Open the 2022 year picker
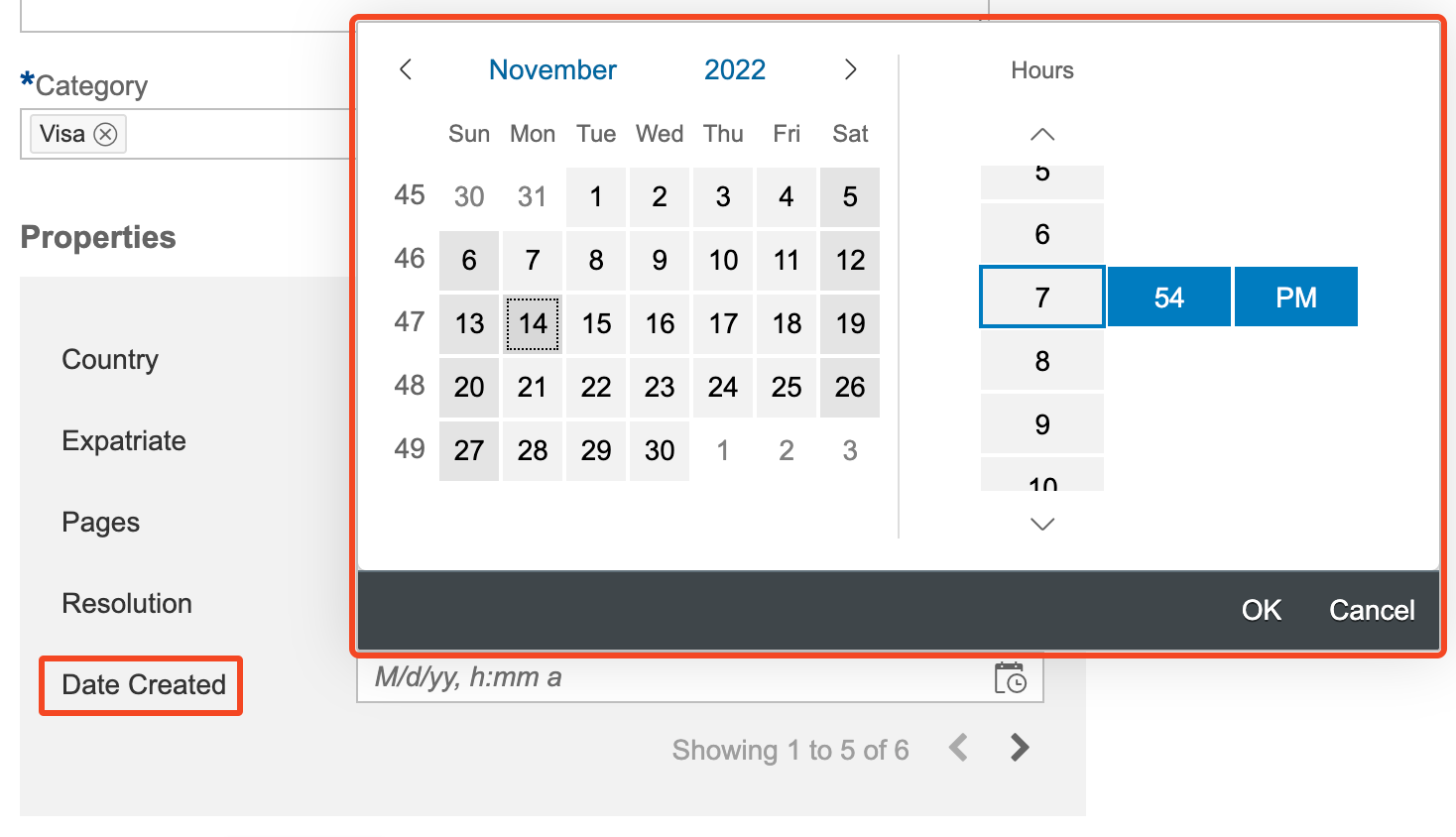 click(x=735, y=69)
